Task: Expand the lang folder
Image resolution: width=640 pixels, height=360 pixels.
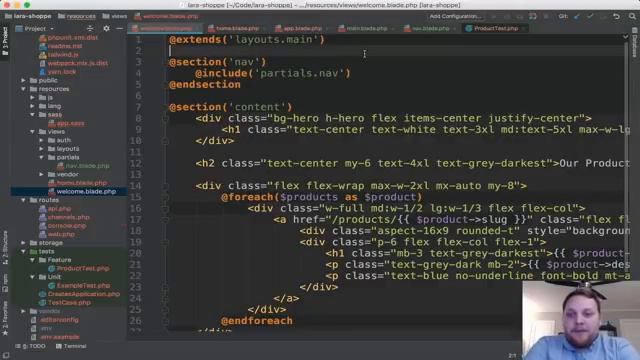Action: [x=33, y=106]
